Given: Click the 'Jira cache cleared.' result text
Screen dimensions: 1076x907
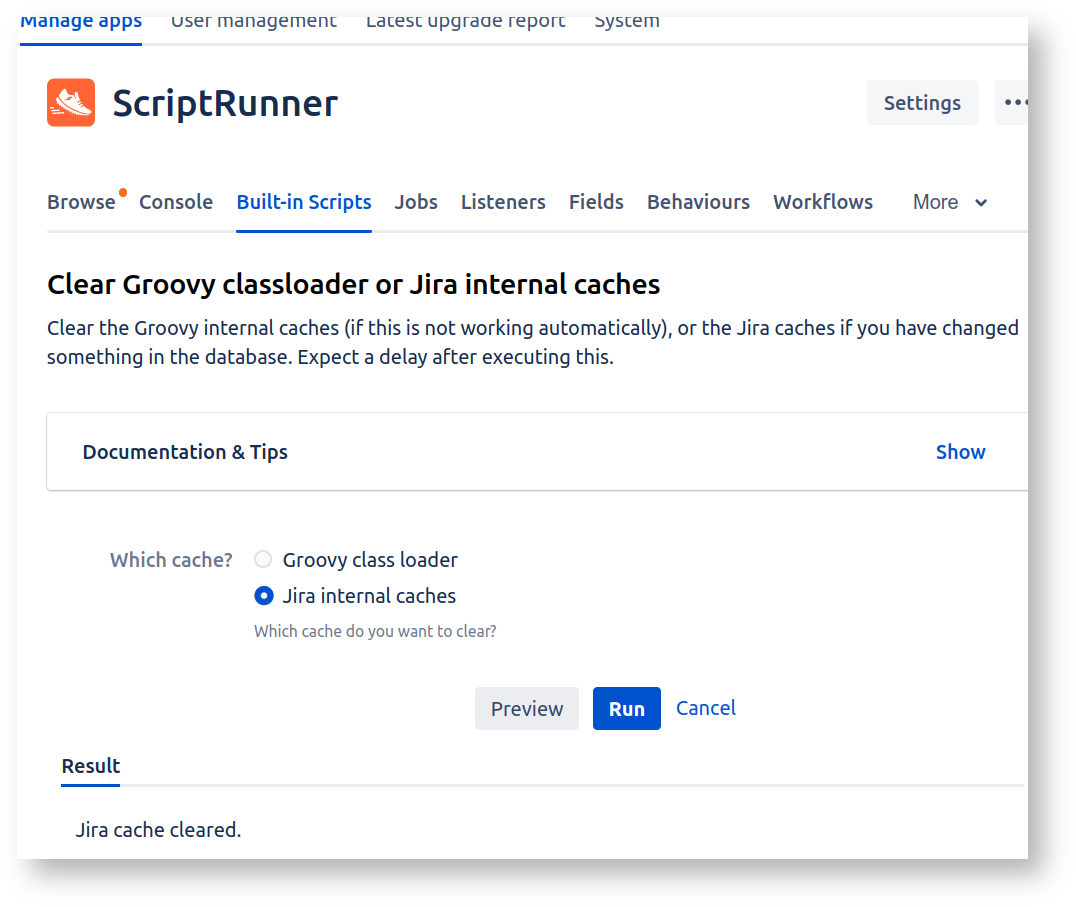Looking at the screenshot, I should tap(159, 830).
